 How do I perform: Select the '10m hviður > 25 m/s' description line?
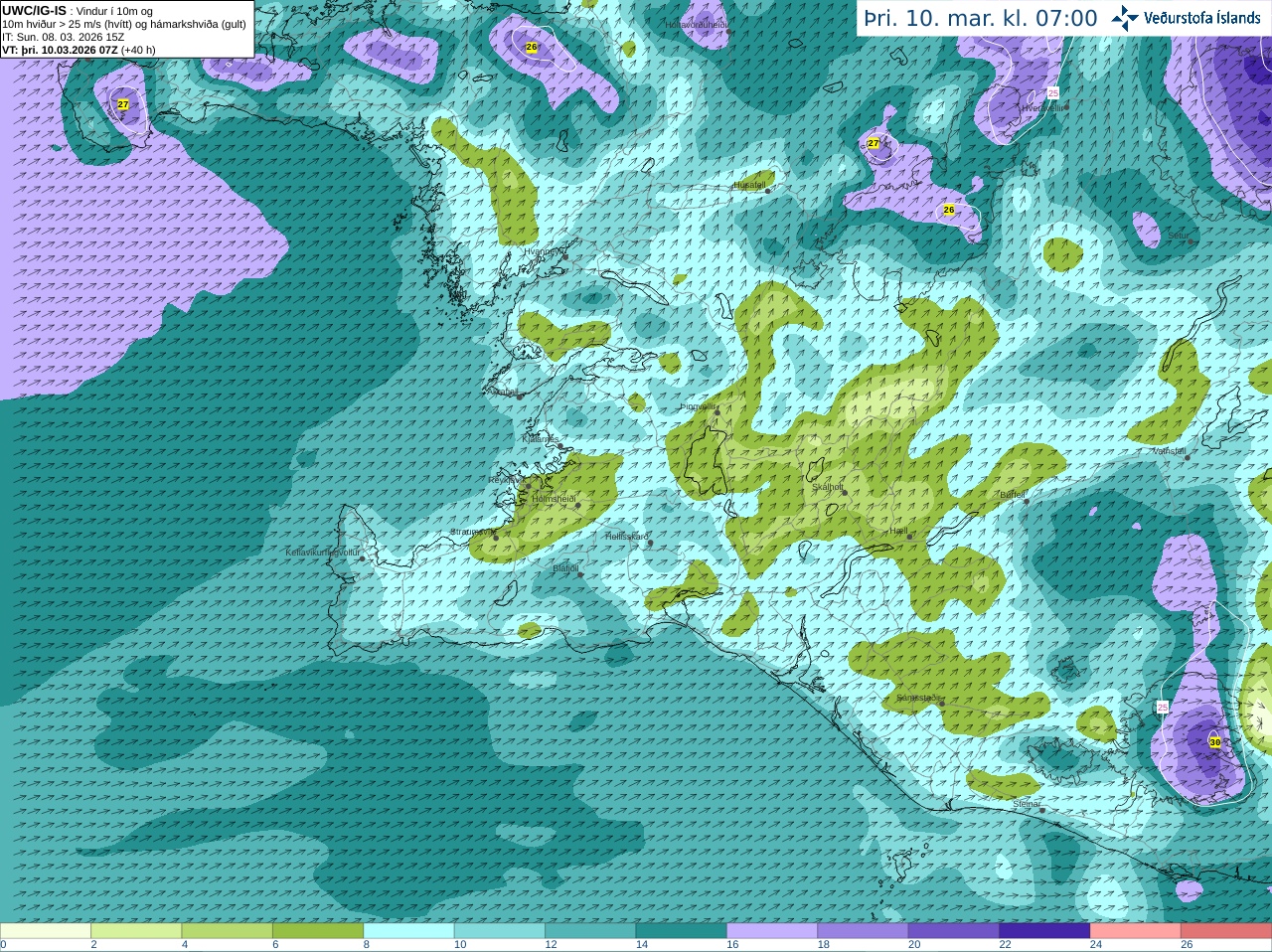click(x=124, y=24)
